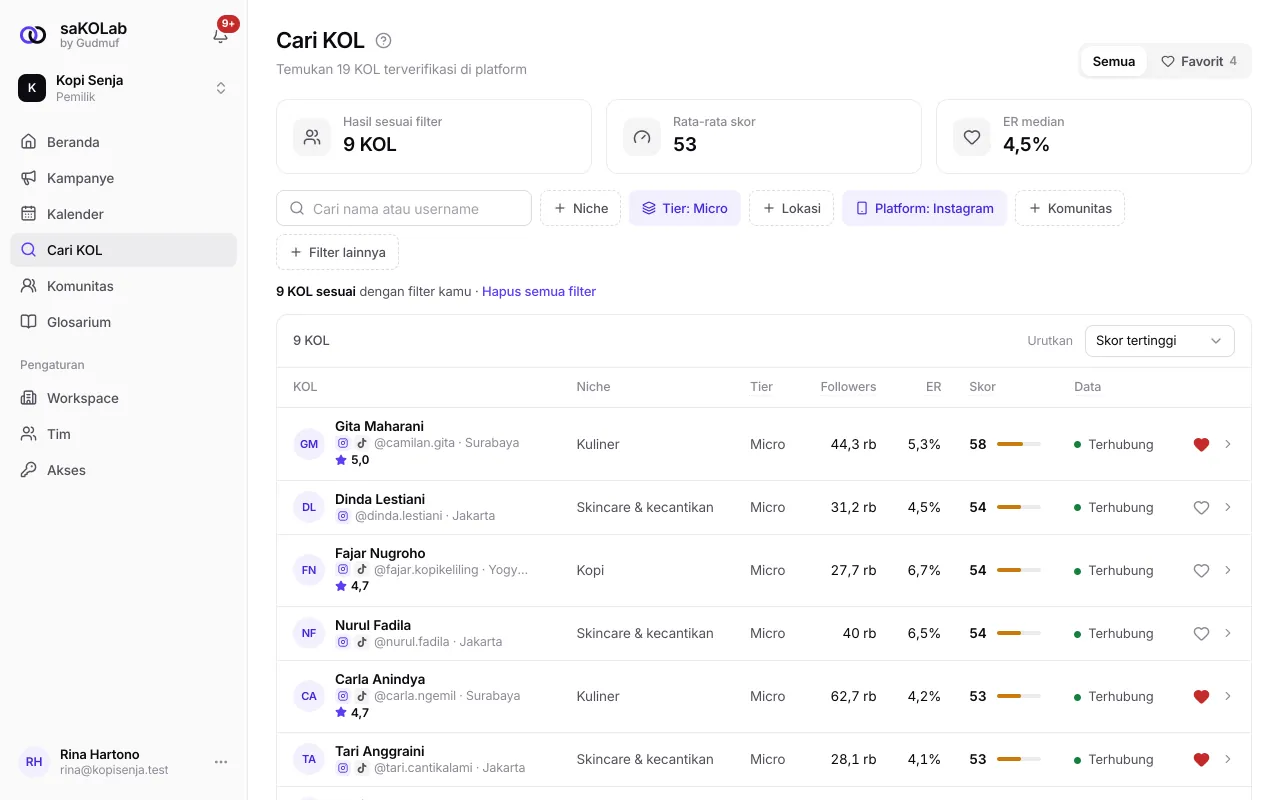Open help icon next to Cari KOL
The image size is (1280, 800).
tap(383, 41)
